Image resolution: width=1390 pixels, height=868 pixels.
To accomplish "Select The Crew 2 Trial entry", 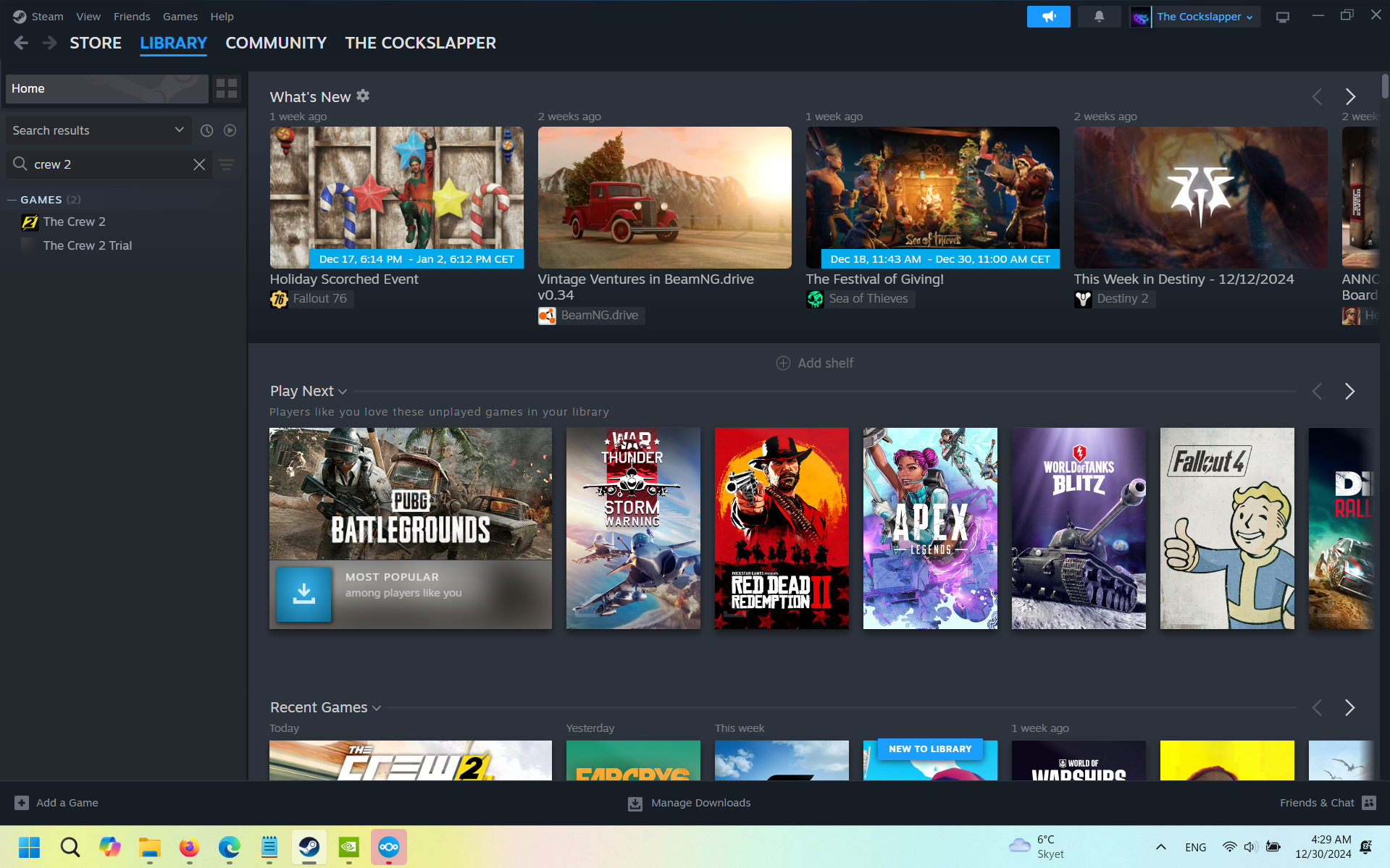I will point(87,246).
